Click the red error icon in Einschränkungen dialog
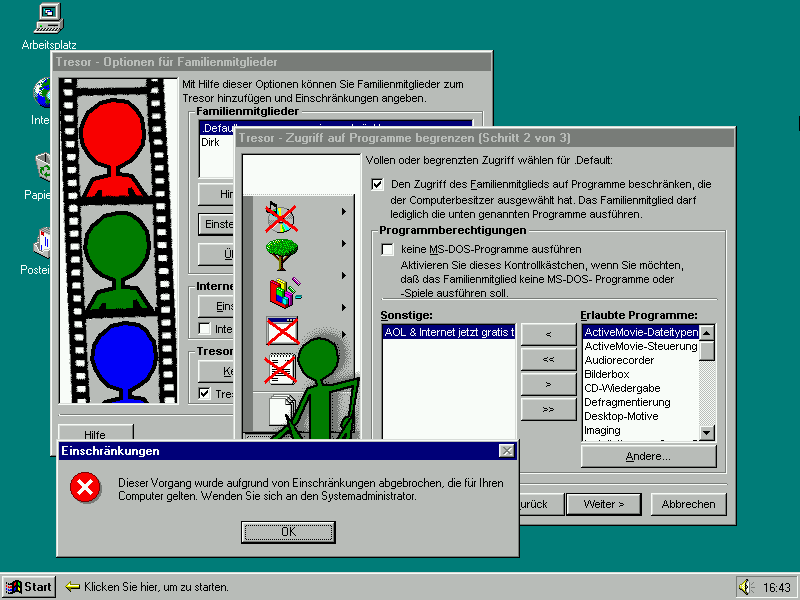This screenshot has height=600, width=800. pos(86,488)
